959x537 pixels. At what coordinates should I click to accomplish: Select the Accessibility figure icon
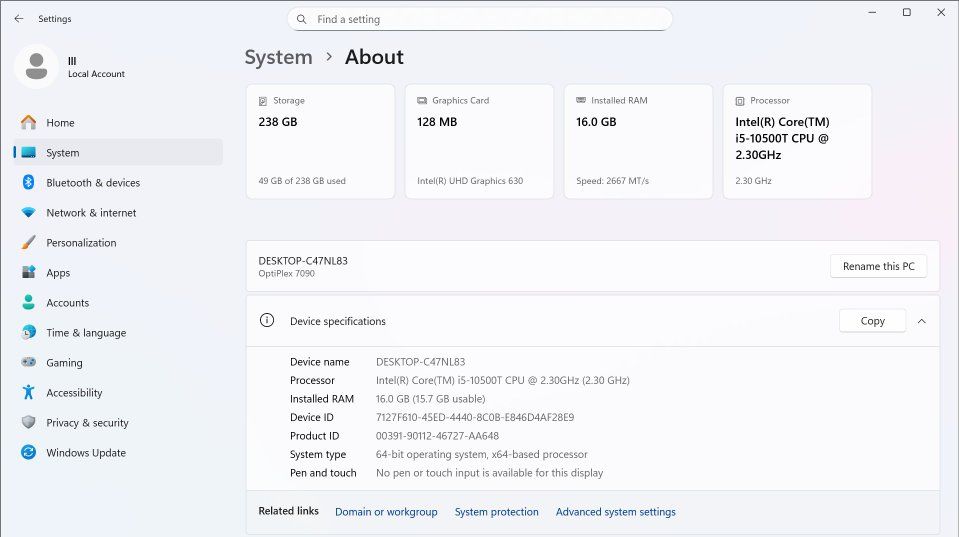click(29, 393)
